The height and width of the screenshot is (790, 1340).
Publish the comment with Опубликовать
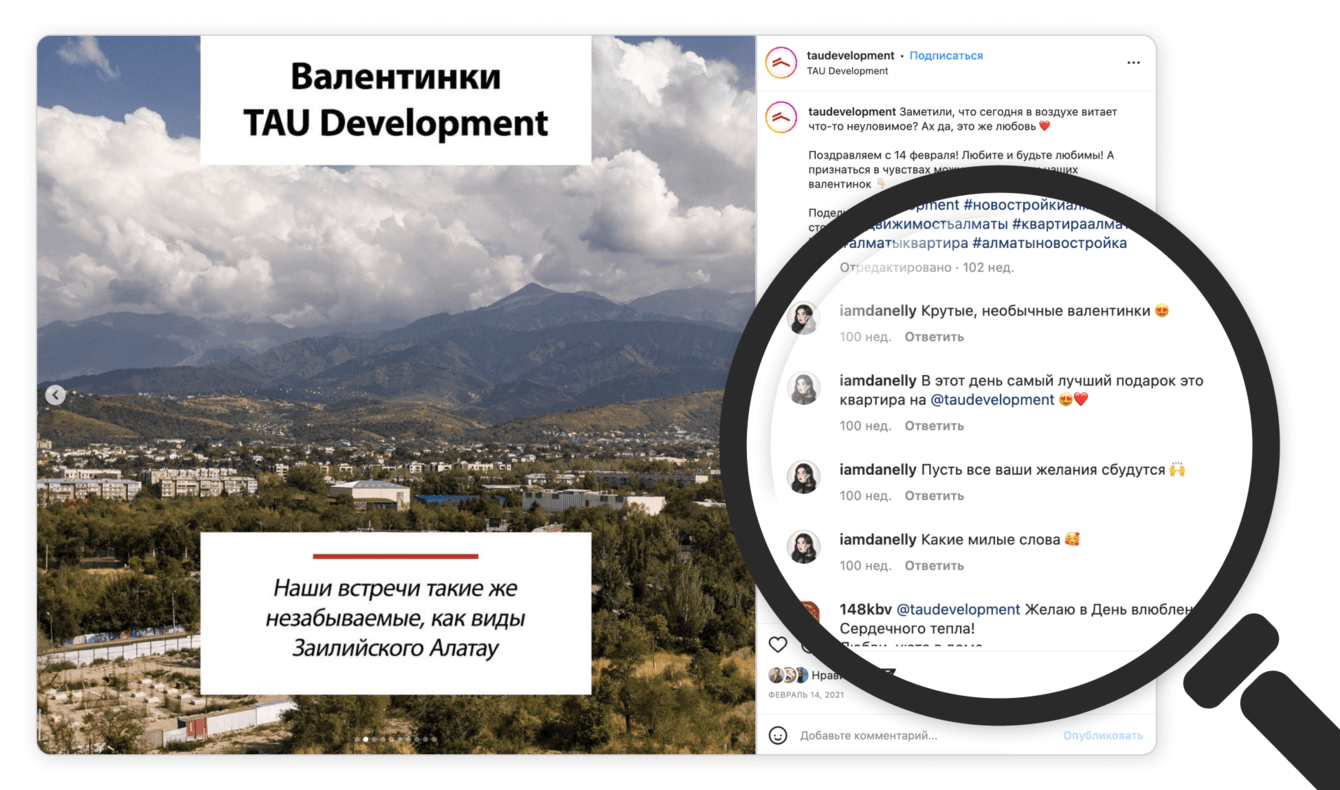click(1103, 736)
